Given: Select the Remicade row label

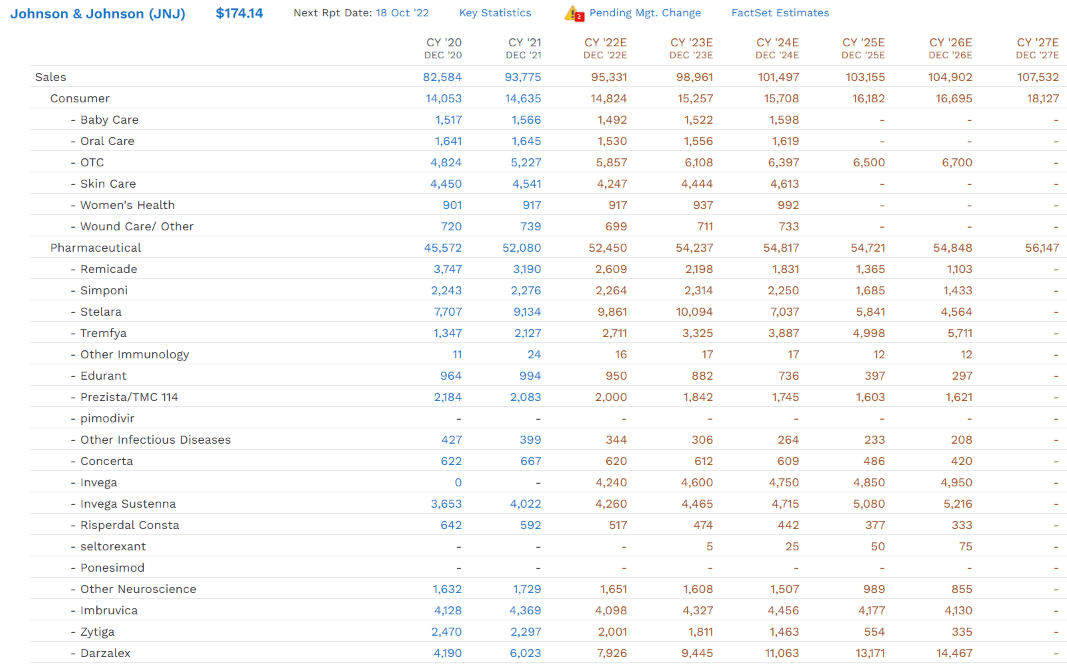Looking at the screenshot, I should [108, 269].
